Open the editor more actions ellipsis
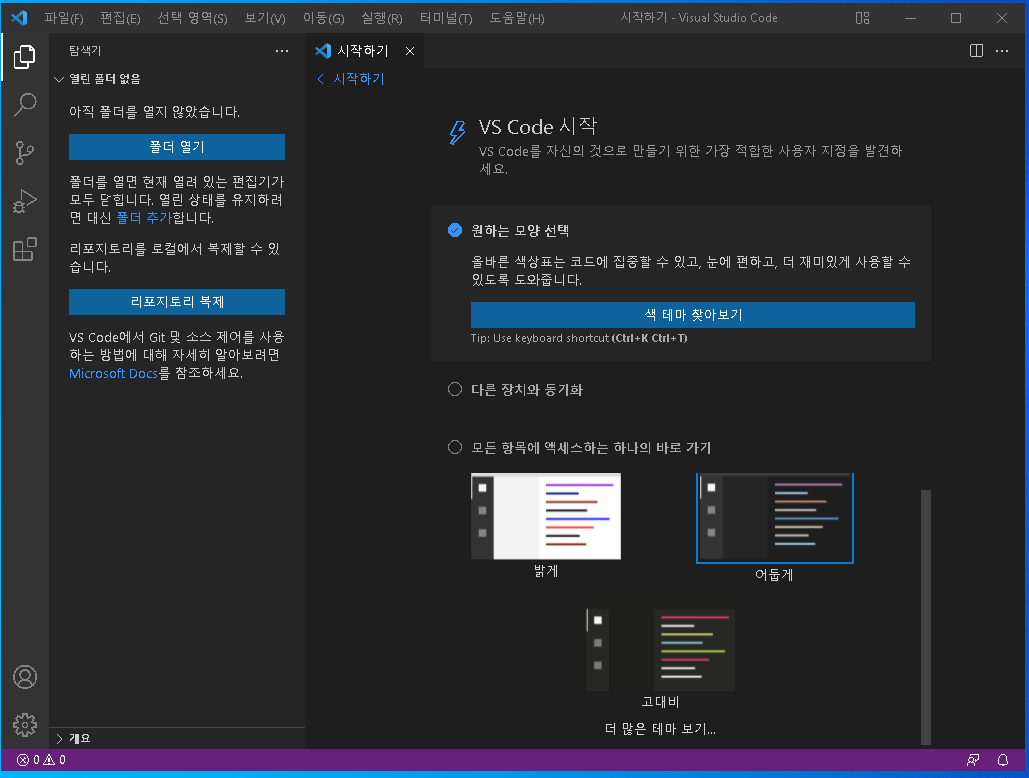 pyautogui.click(x=1002, y=51)
